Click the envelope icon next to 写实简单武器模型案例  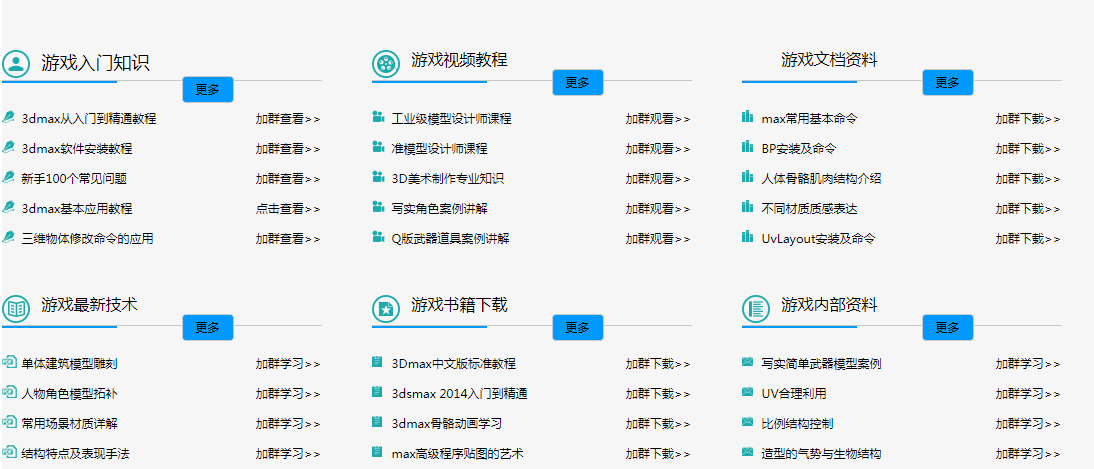pyautogui.click(x=747, y=362)
